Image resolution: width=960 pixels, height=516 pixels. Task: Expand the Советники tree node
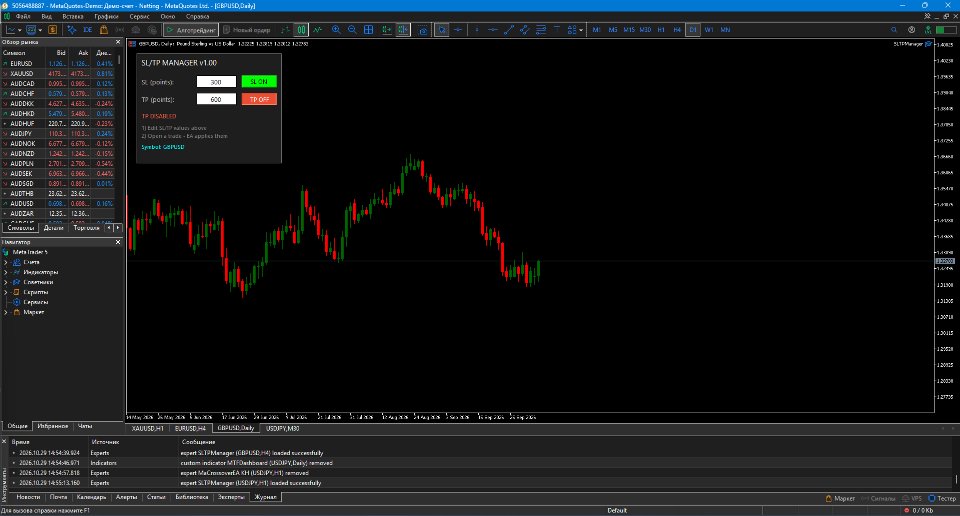tap(6, 282)
